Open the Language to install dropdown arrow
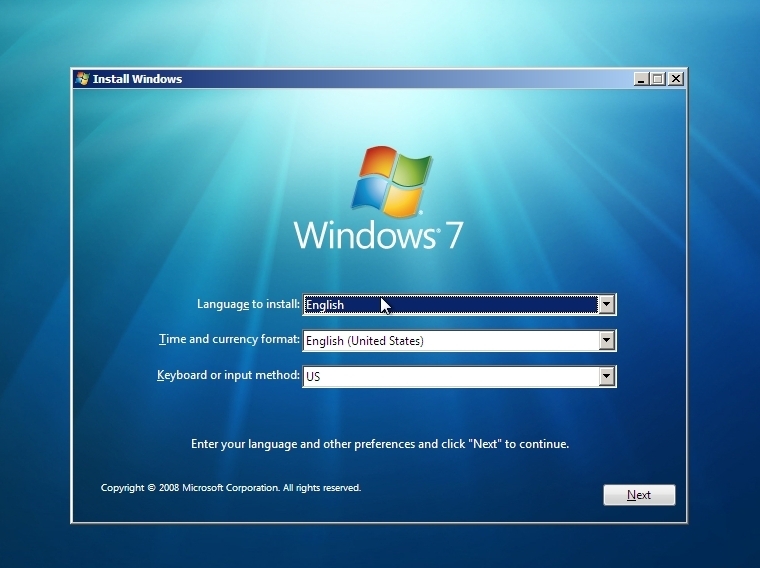The height and width of the screenshot is (568, 760). coord(606,304)
